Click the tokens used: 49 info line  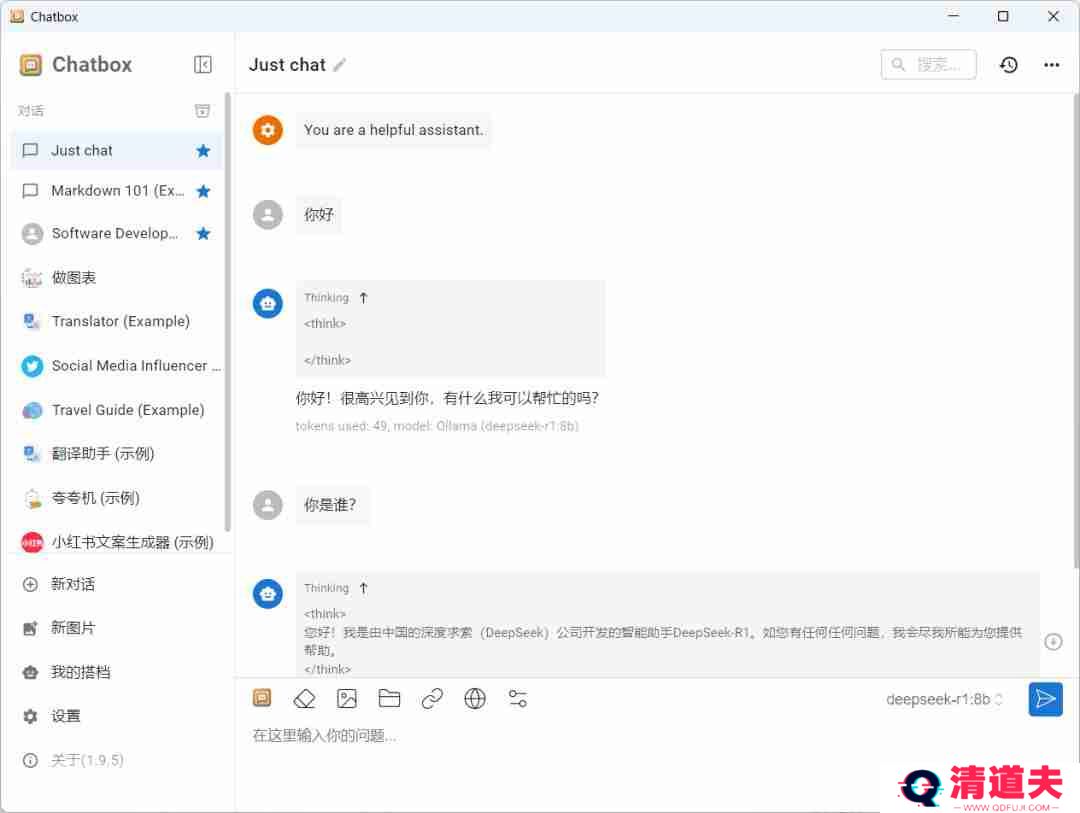(x=437, y=426)
